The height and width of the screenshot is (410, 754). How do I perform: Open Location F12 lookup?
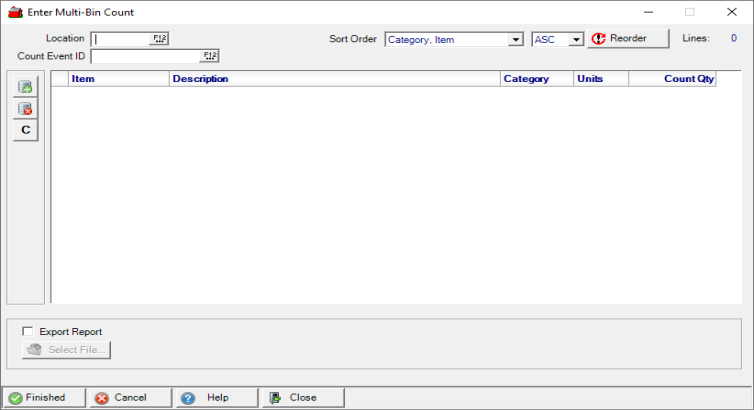(x=160, y=38)
